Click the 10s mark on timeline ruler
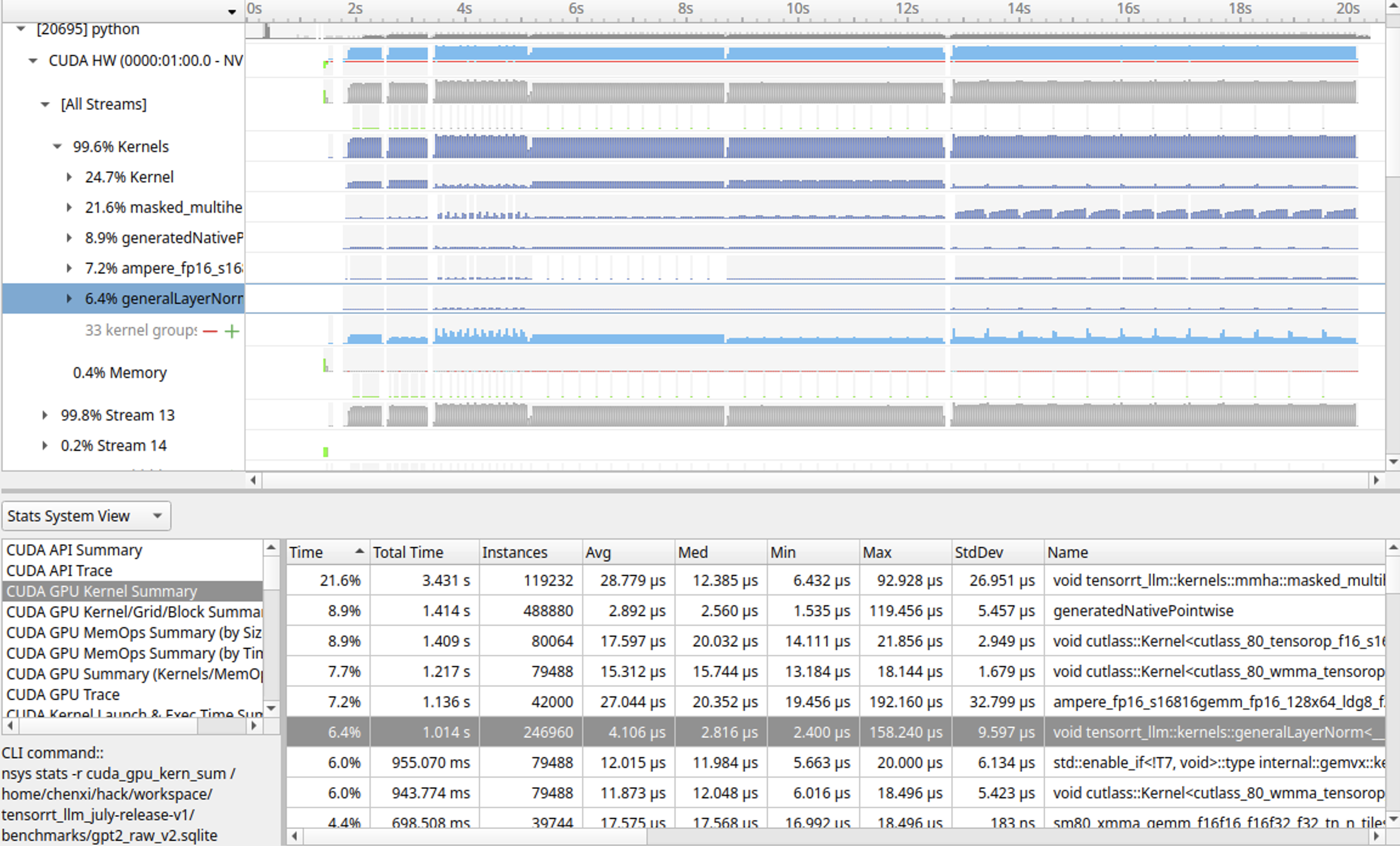1400x846 pixels. [x=797, y=9]
